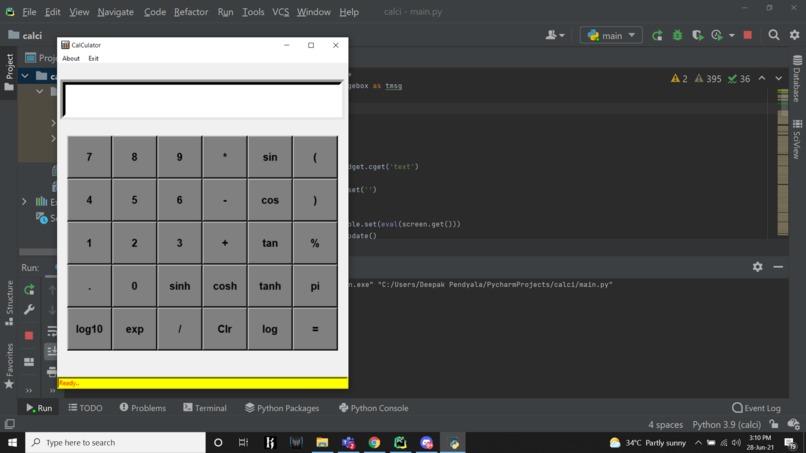Screen dimensions: 806x453
Task: Jump to the previous highlighted error with the up arrow
Action: (x=762, y=78)
